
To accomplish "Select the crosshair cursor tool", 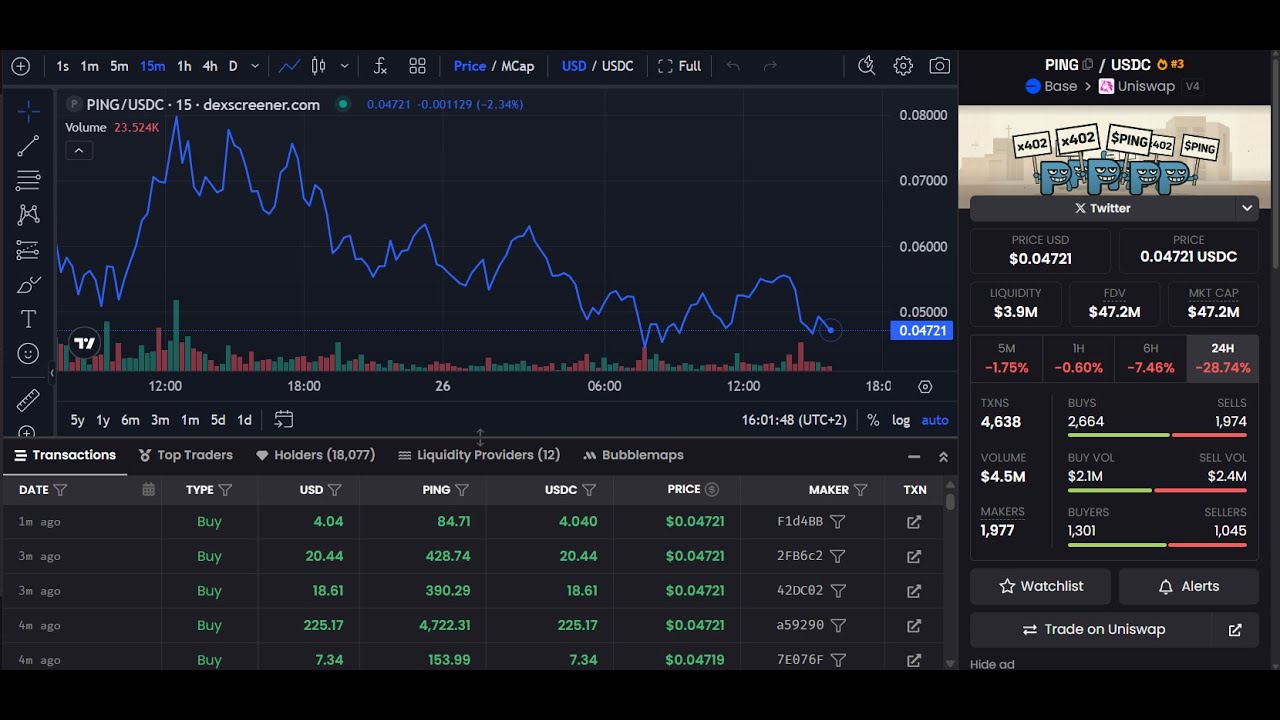I will pyautogui.click(x=28, y=111).
